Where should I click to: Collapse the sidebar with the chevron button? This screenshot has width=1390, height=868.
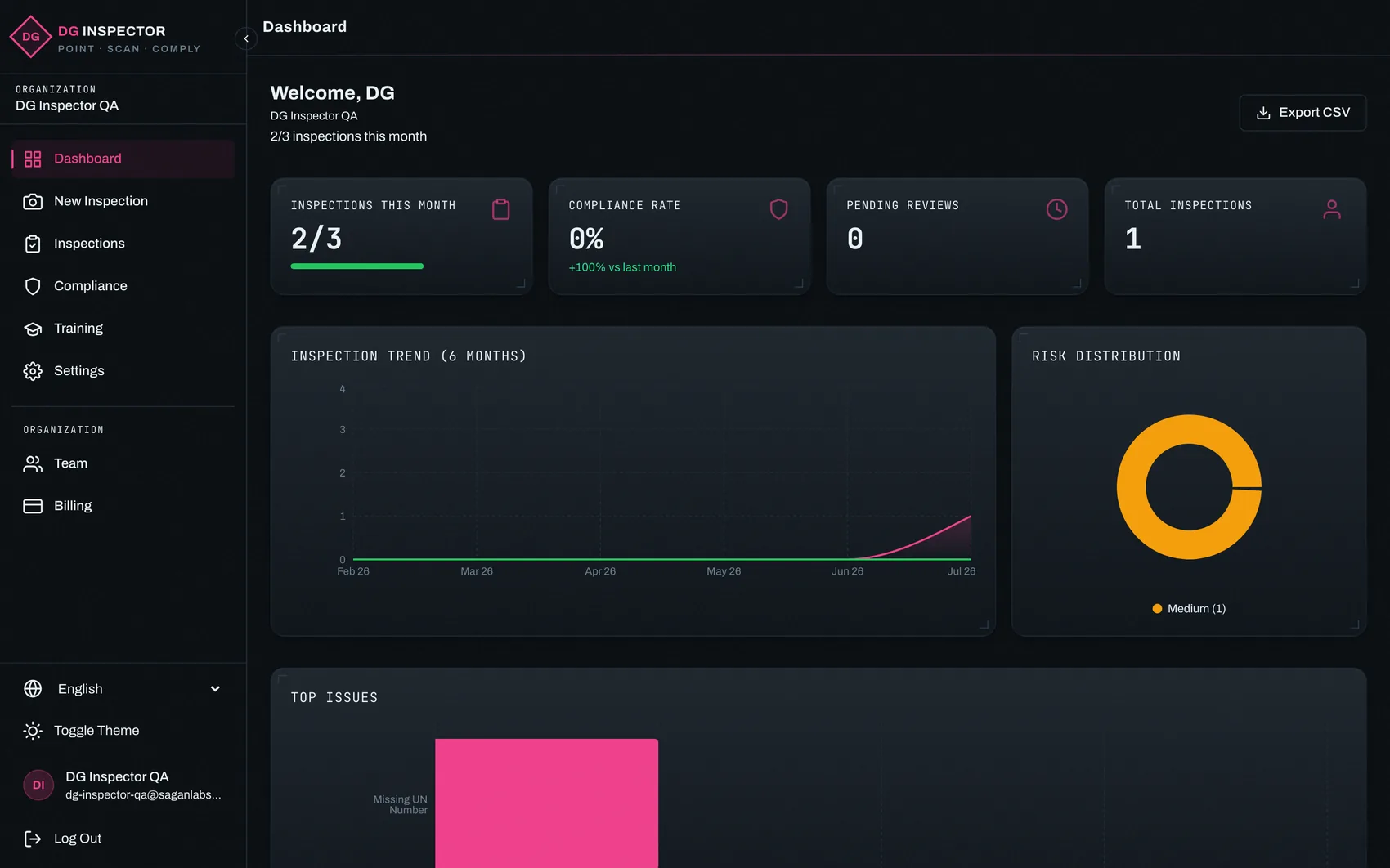[246, 38]
